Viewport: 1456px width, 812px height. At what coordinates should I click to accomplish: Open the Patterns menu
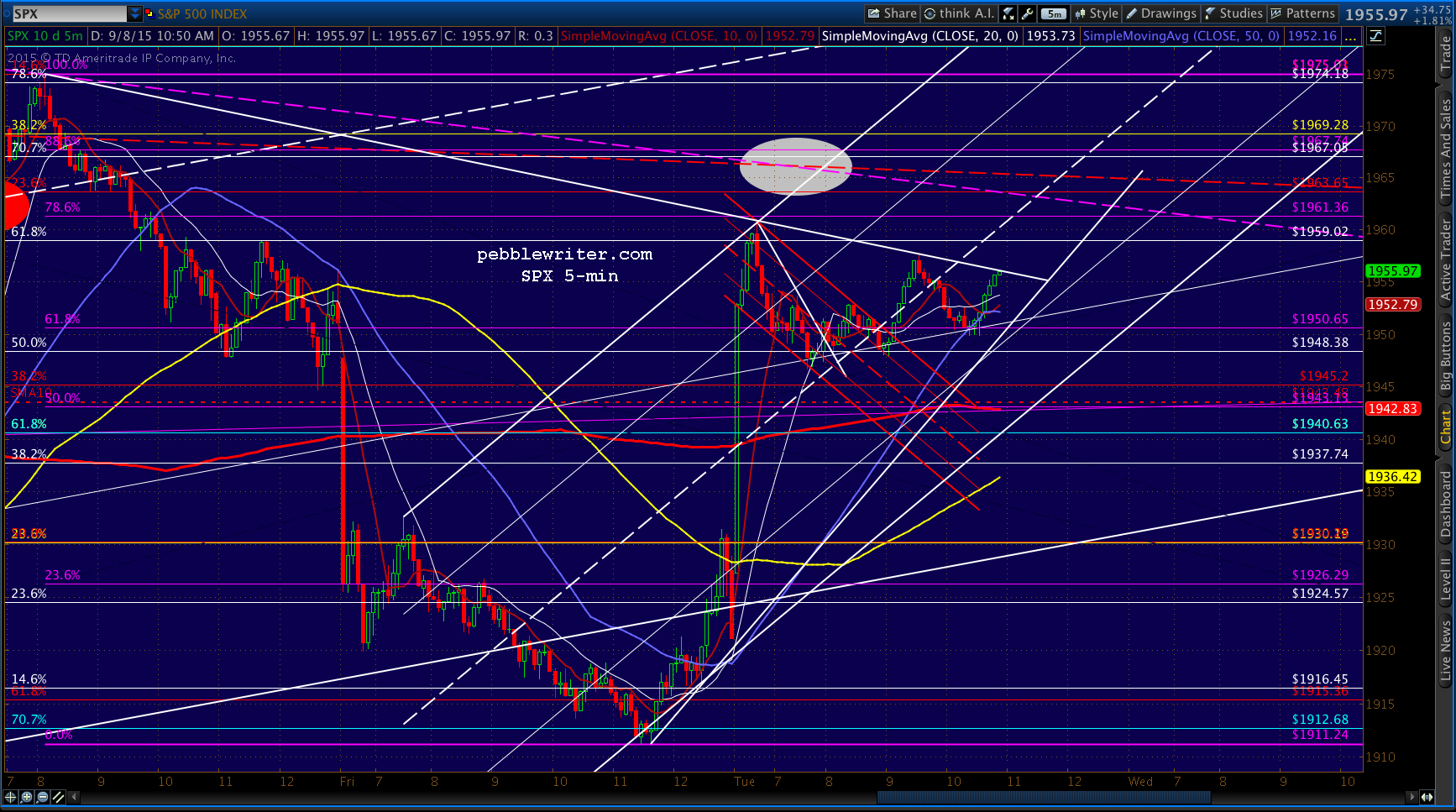(x=1302, y=13)
